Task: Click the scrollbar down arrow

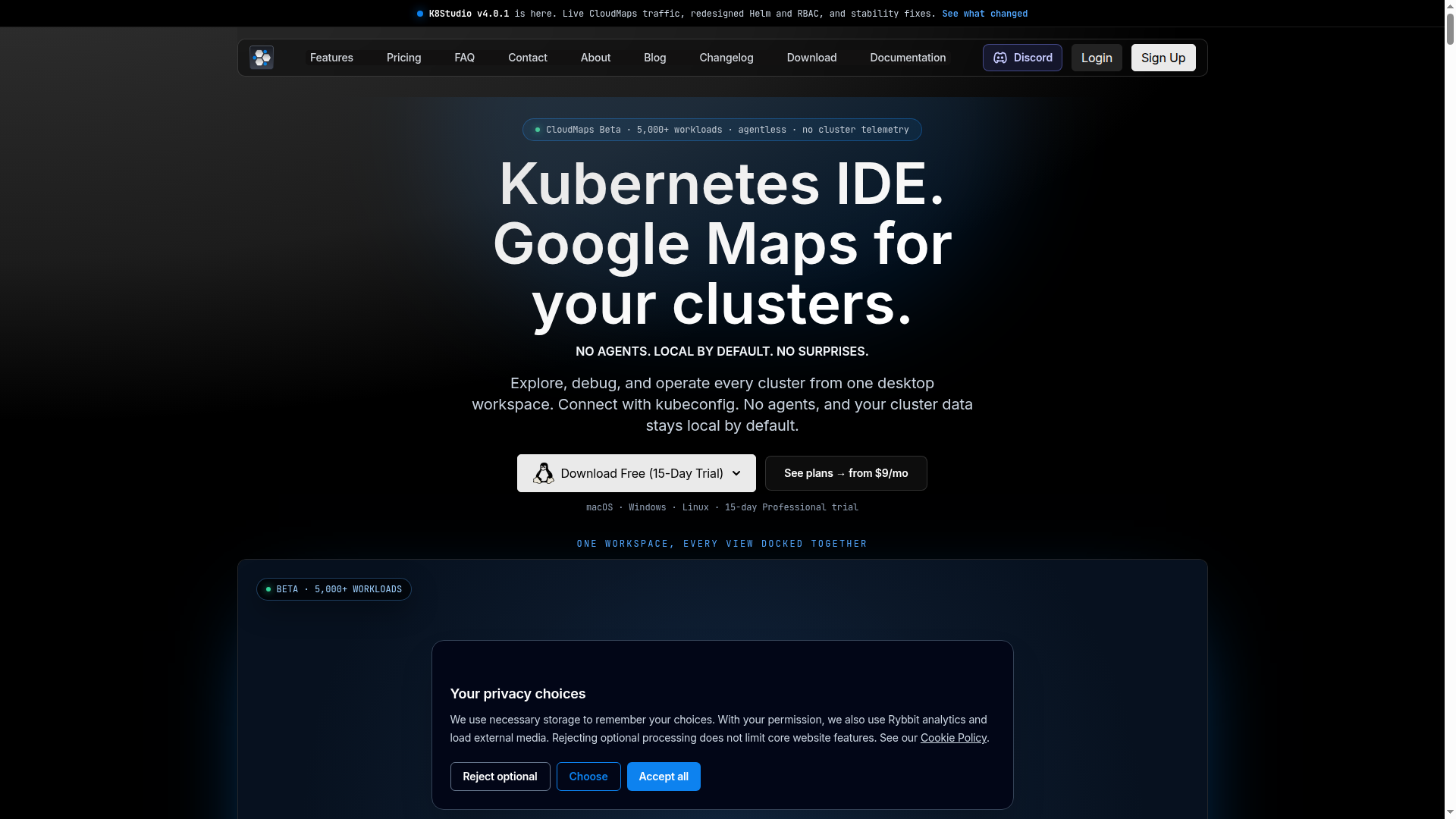Action: (x=1450, y=814)
